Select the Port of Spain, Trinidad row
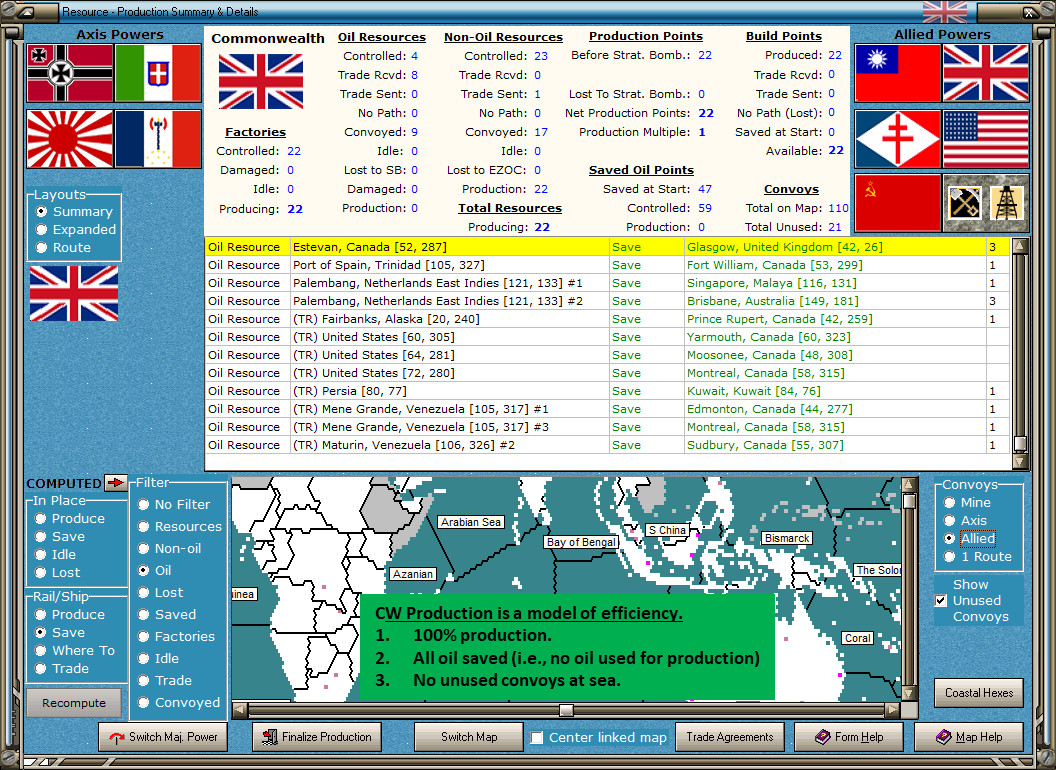Screen dimensions: 1056x770 pos(606,265)
